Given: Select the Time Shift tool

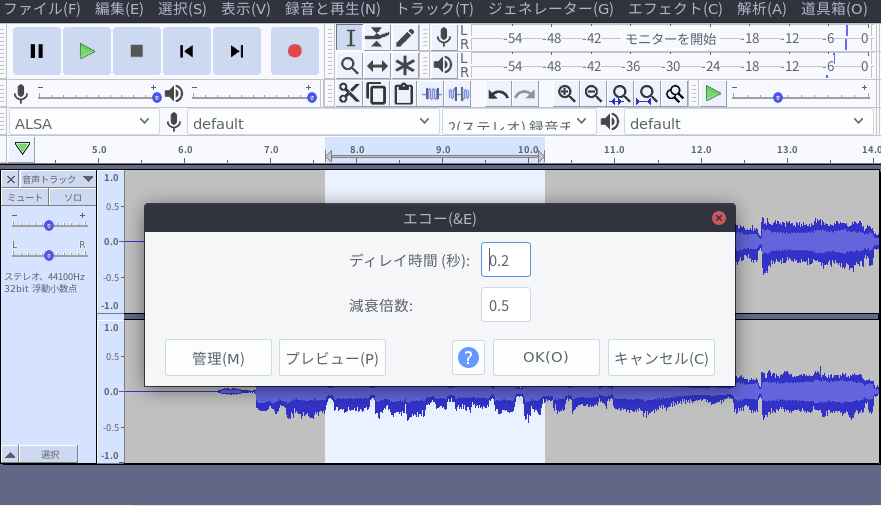Looking at the screenshot, I should (377, 66).
